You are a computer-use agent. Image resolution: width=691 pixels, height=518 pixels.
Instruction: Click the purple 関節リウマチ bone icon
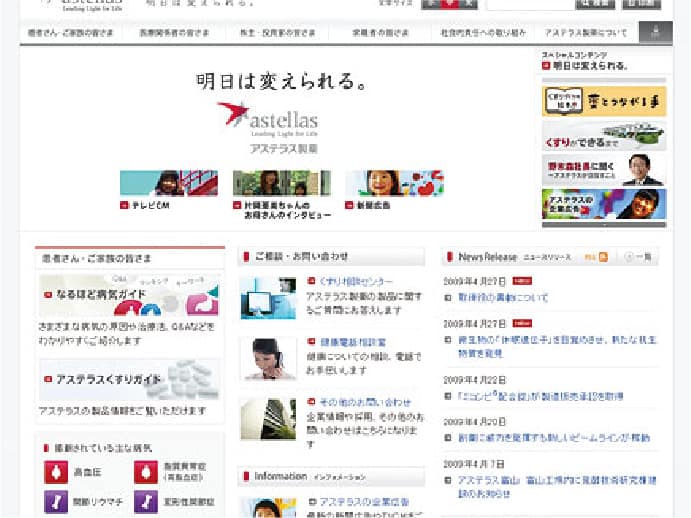click(56, 502)
